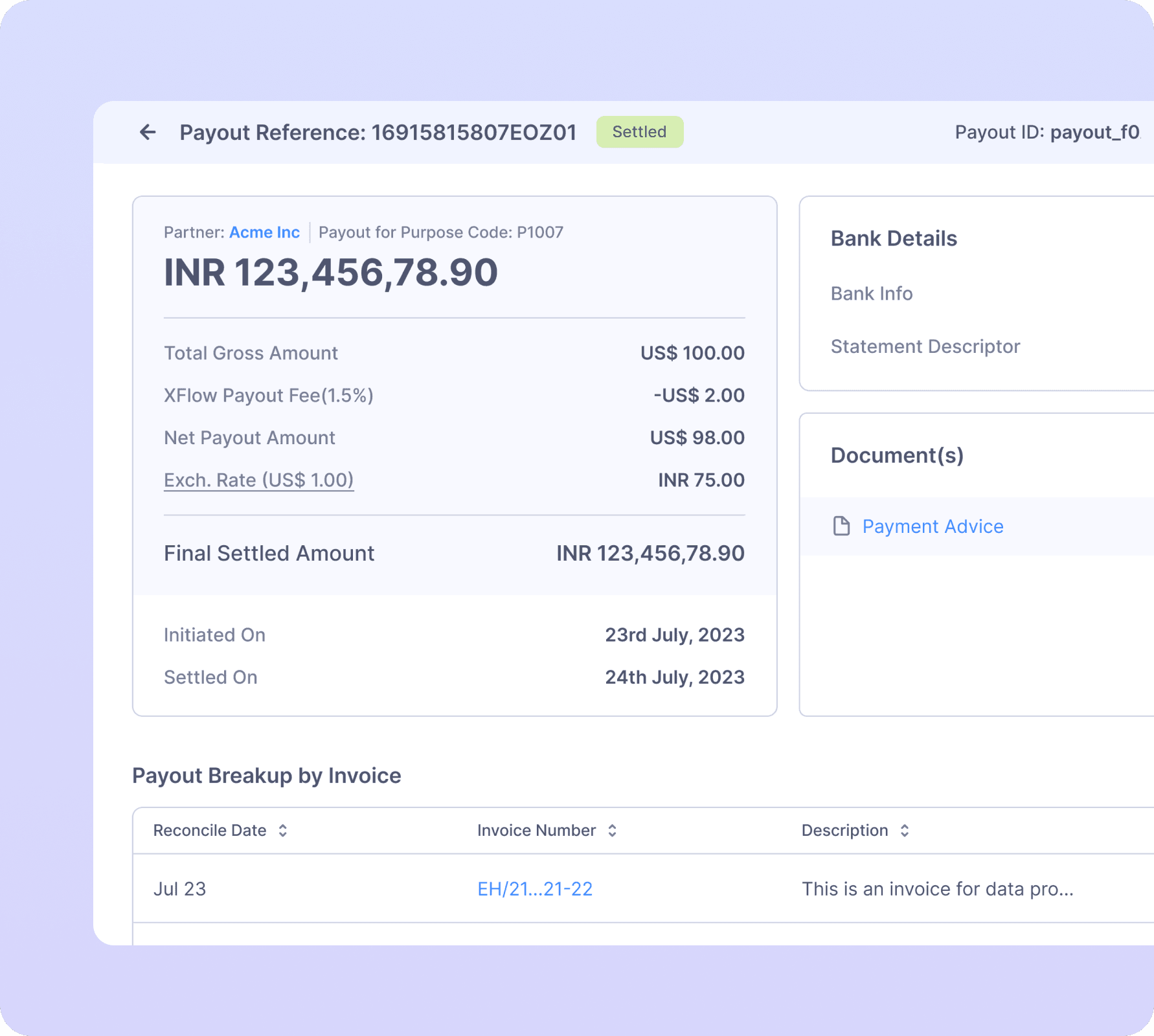
Task: Open the Acme Inc partner page
Action: [264, 232]
